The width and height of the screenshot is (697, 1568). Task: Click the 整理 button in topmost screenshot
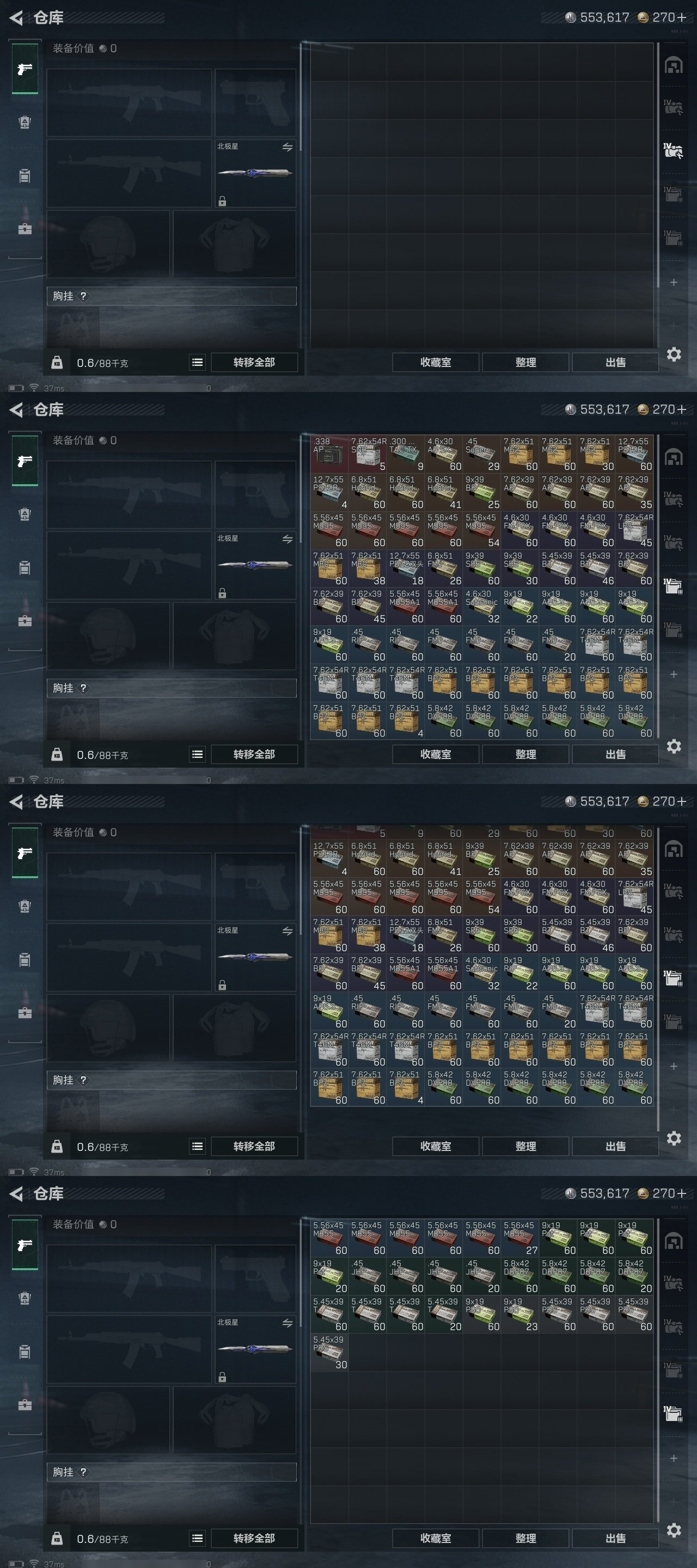coord(525,362)
